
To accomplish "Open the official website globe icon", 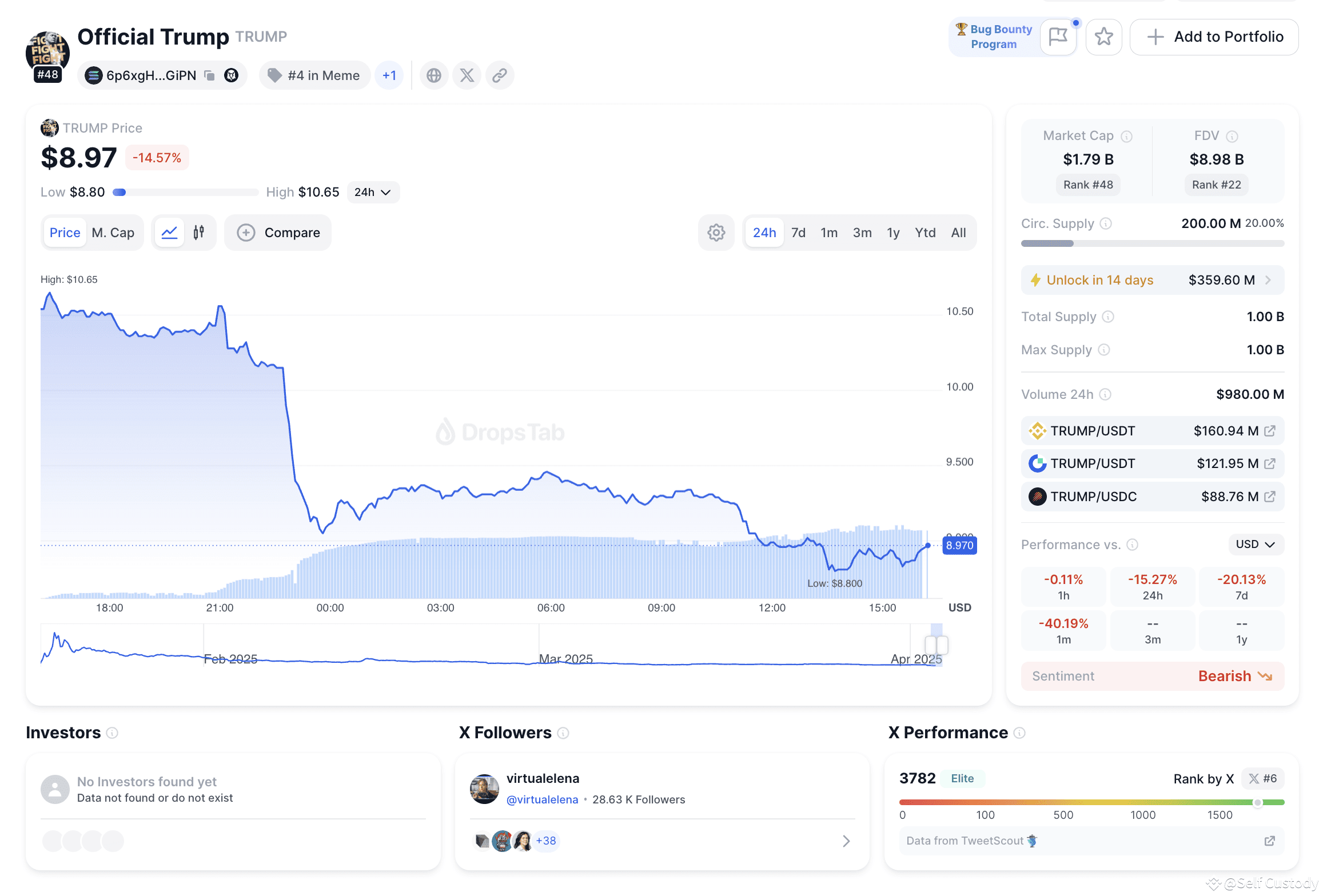I will [434, 75].
